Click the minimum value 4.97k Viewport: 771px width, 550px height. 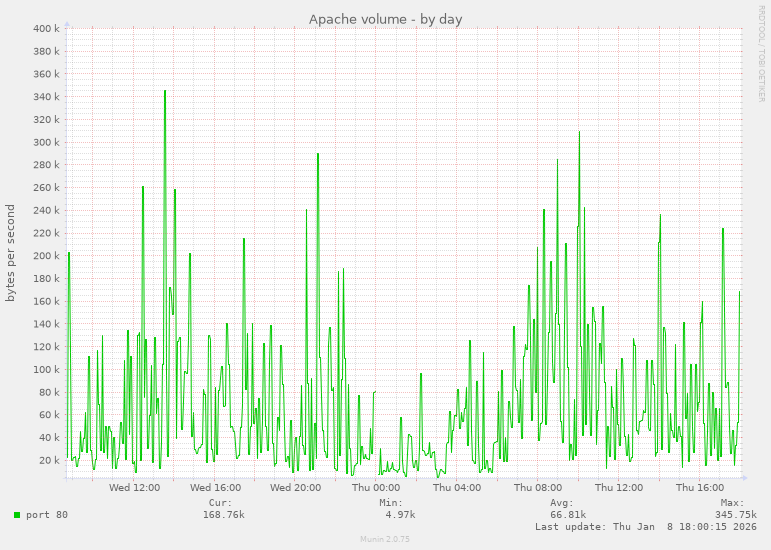(400, 515)
